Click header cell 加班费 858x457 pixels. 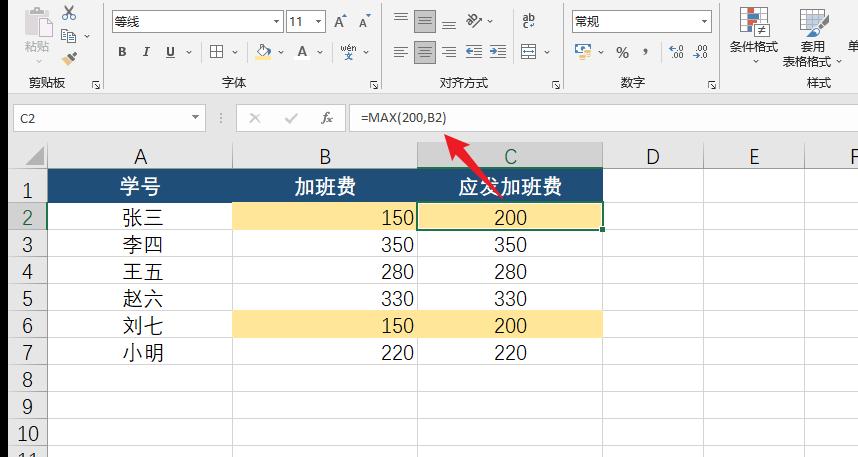(x=325, y=187)
